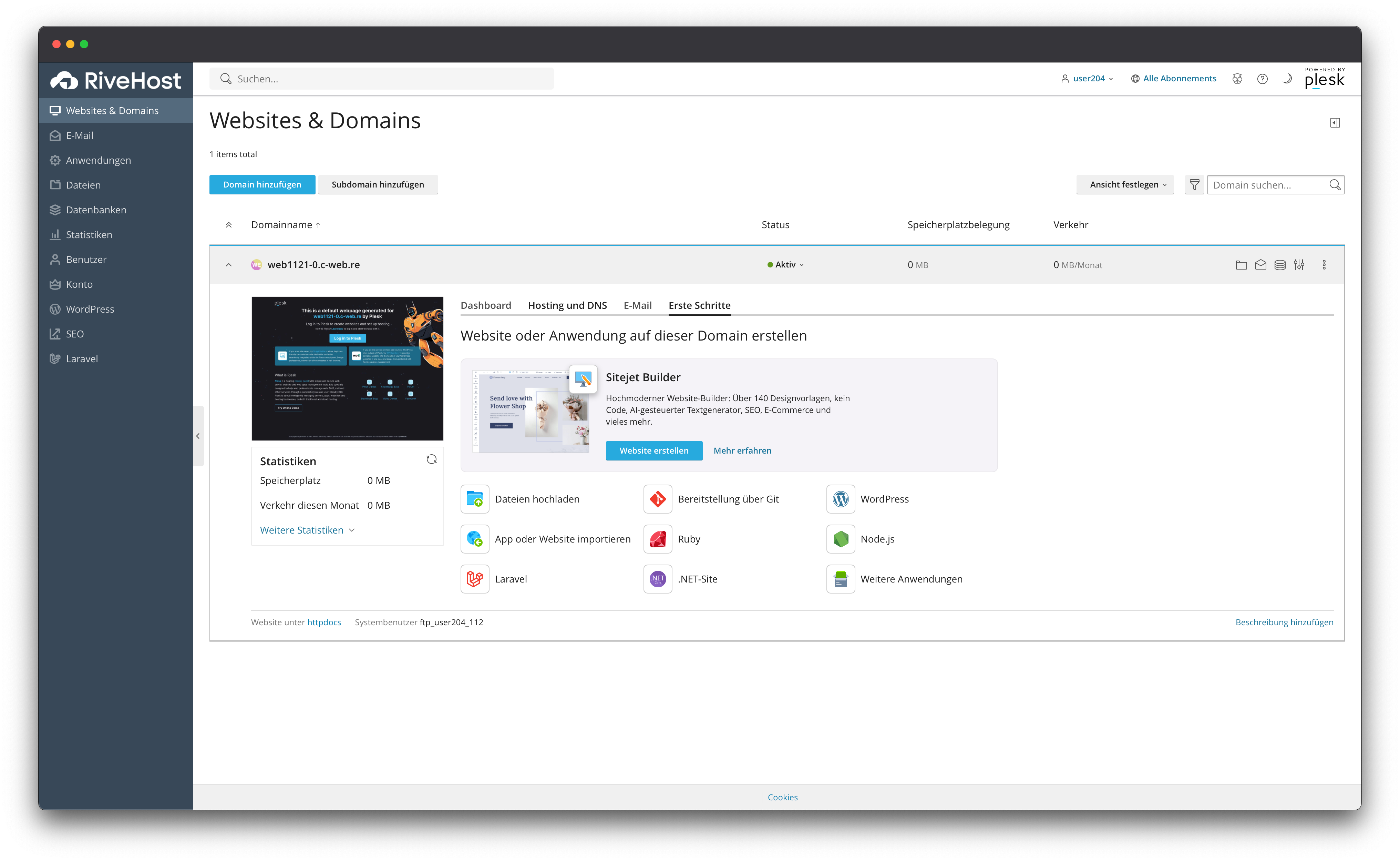Click the Domain hinzufügen button

[262, 184]
